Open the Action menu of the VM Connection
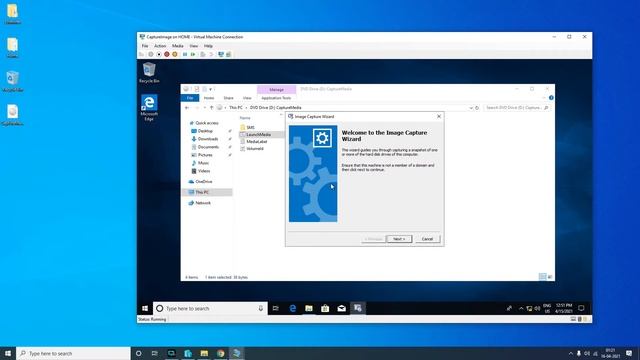 click(x=160, y=46)
